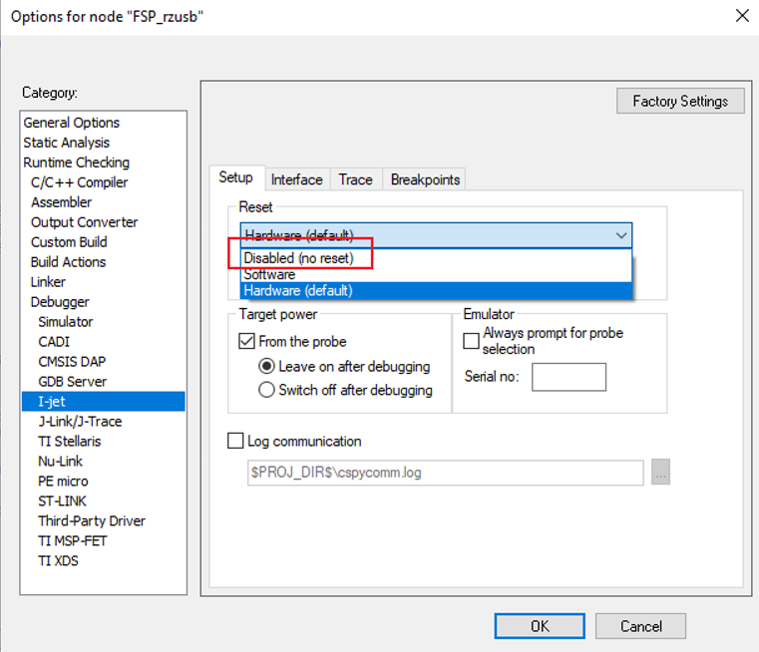Close the Options dialog window
This screenshot has height=652, width=759.
741,15
